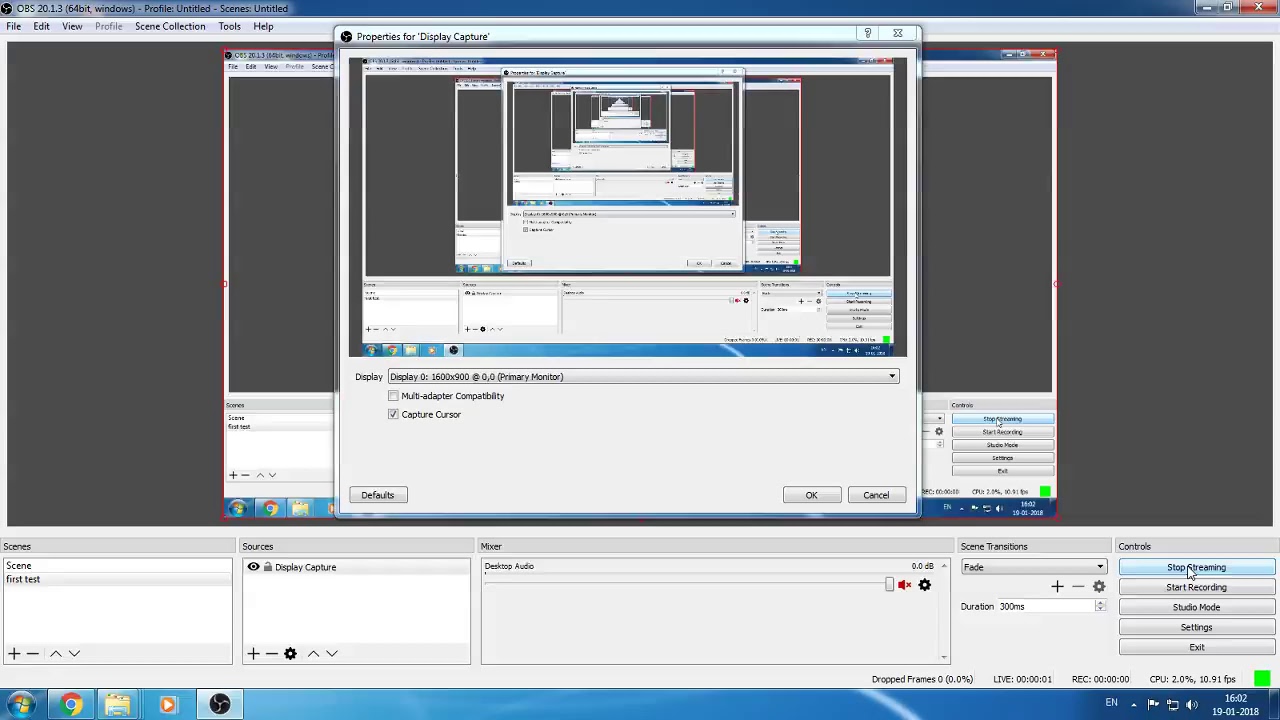This screenshot has height=720, width=1280.
Task: Click help question mark in Properties dialog
Action: pos(868,34)
